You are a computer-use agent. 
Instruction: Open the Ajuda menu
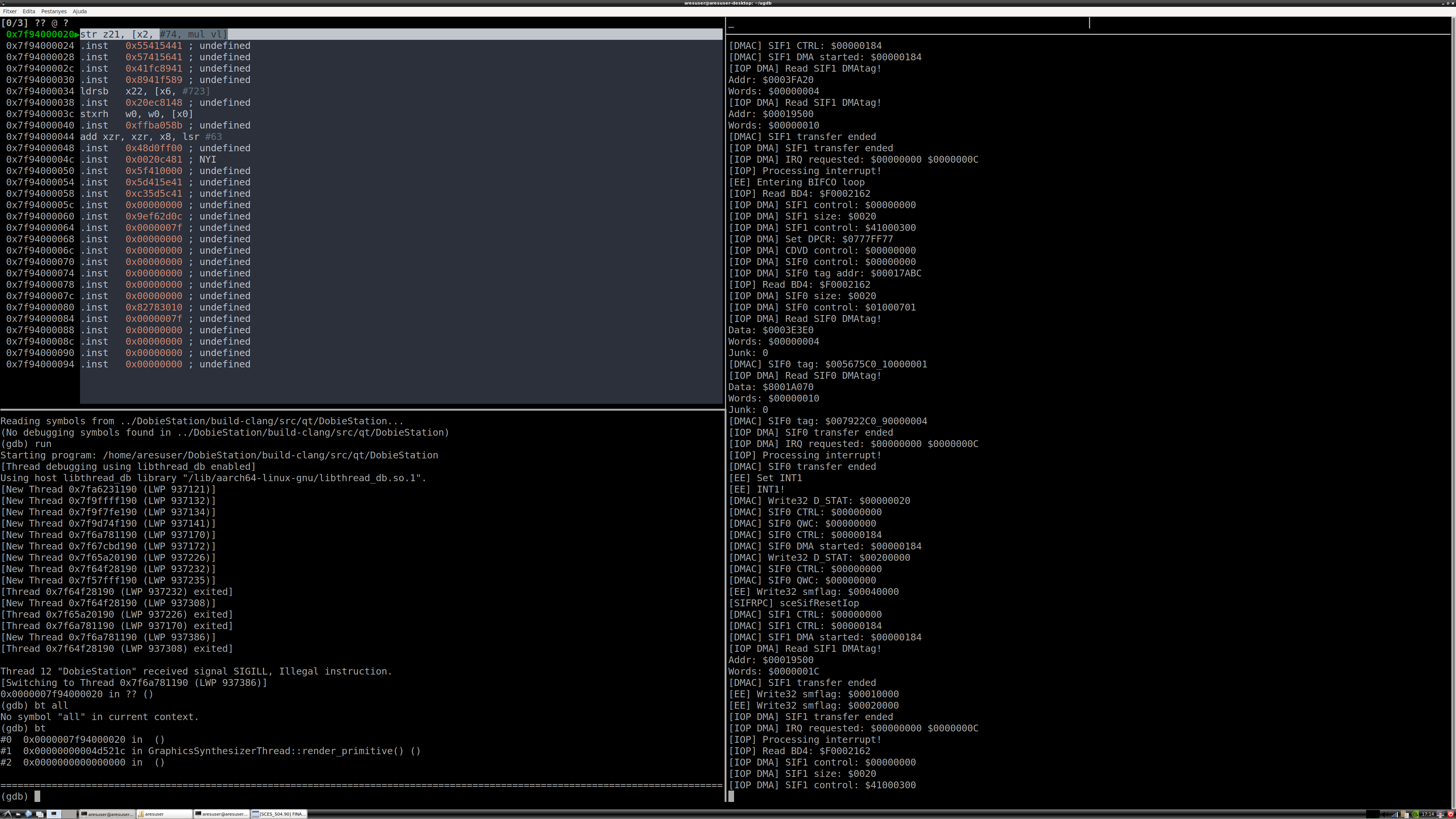(x=80, y=11)
